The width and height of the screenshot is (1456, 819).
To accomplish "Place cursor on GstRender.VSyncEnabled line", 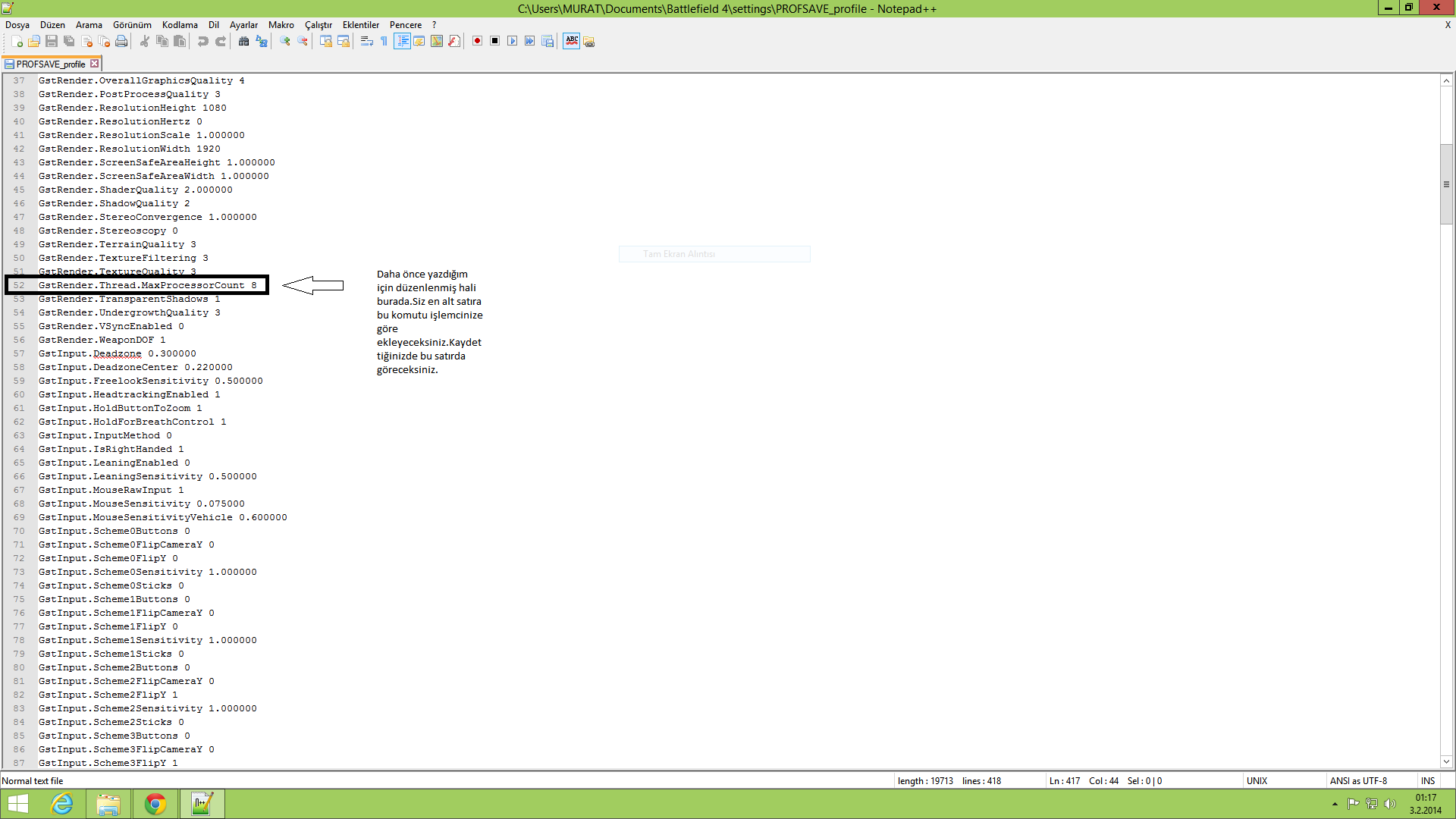I will 111,326.
